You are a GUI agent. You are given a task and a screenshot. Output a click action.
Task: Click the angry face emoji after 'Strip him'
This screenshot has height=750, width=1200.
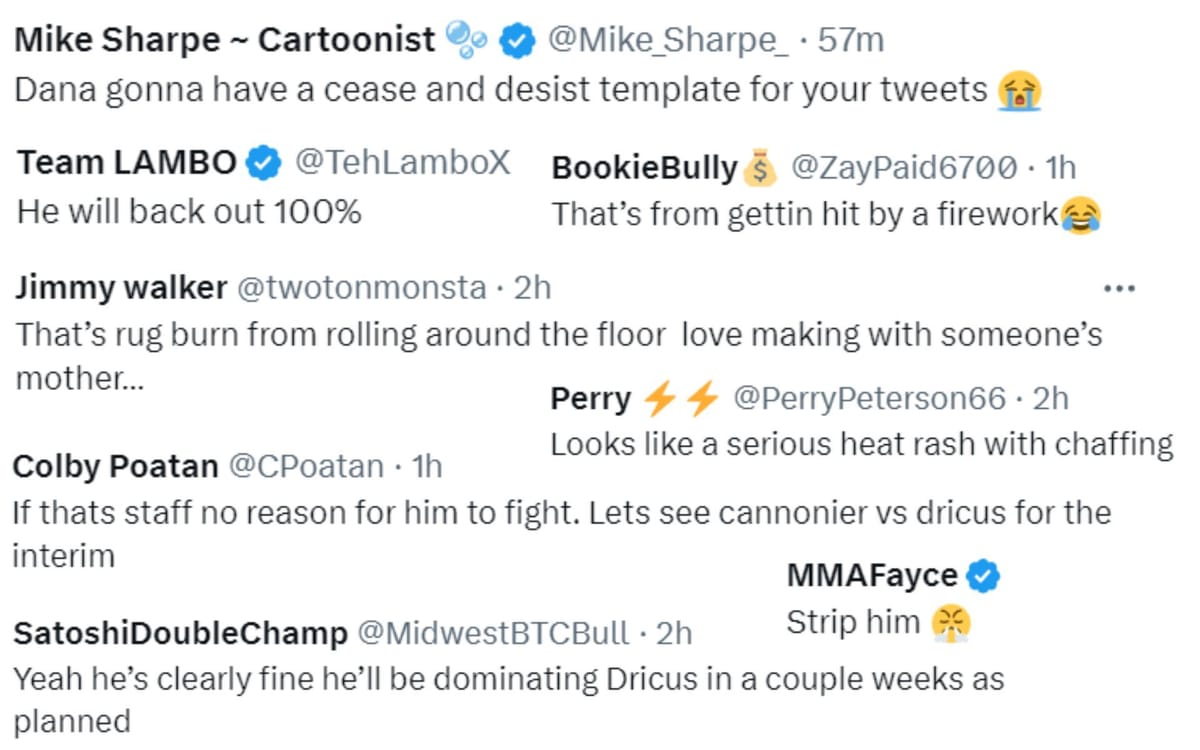(951, 623)
